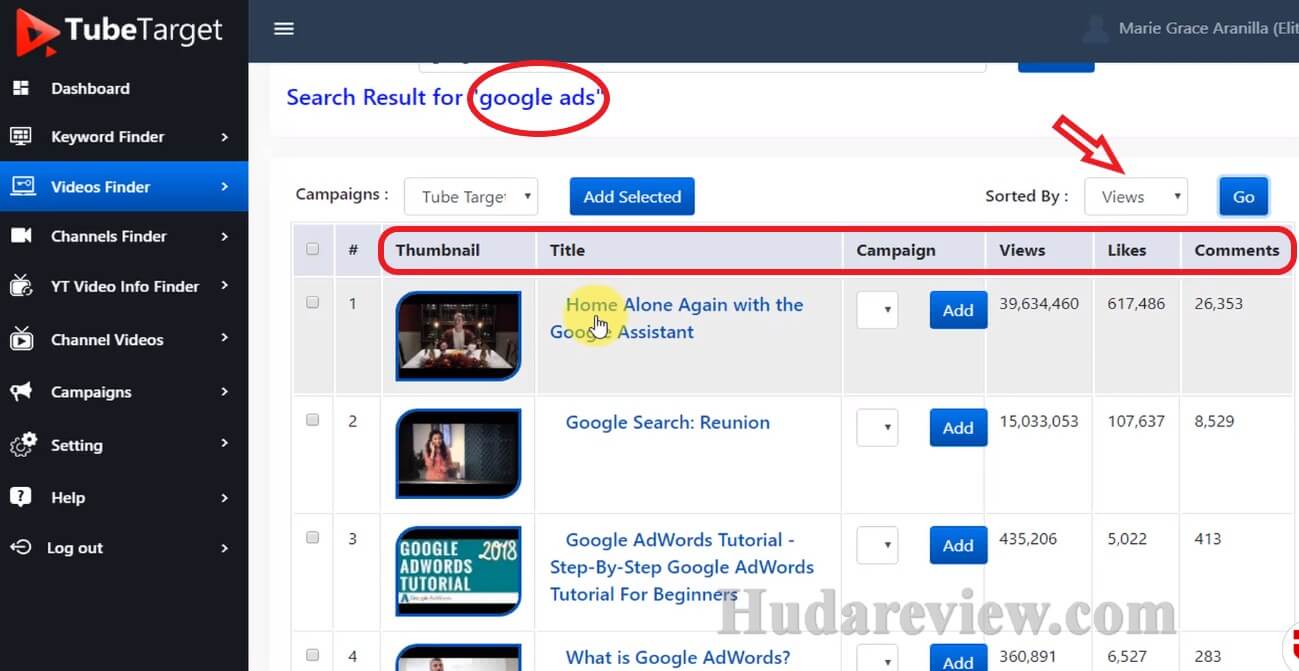Image resolution: width=1299 pixels, height=671 pixels.
Task: Click the Marie Grace Aranilla user name
Action: [x=1208, y=28]
